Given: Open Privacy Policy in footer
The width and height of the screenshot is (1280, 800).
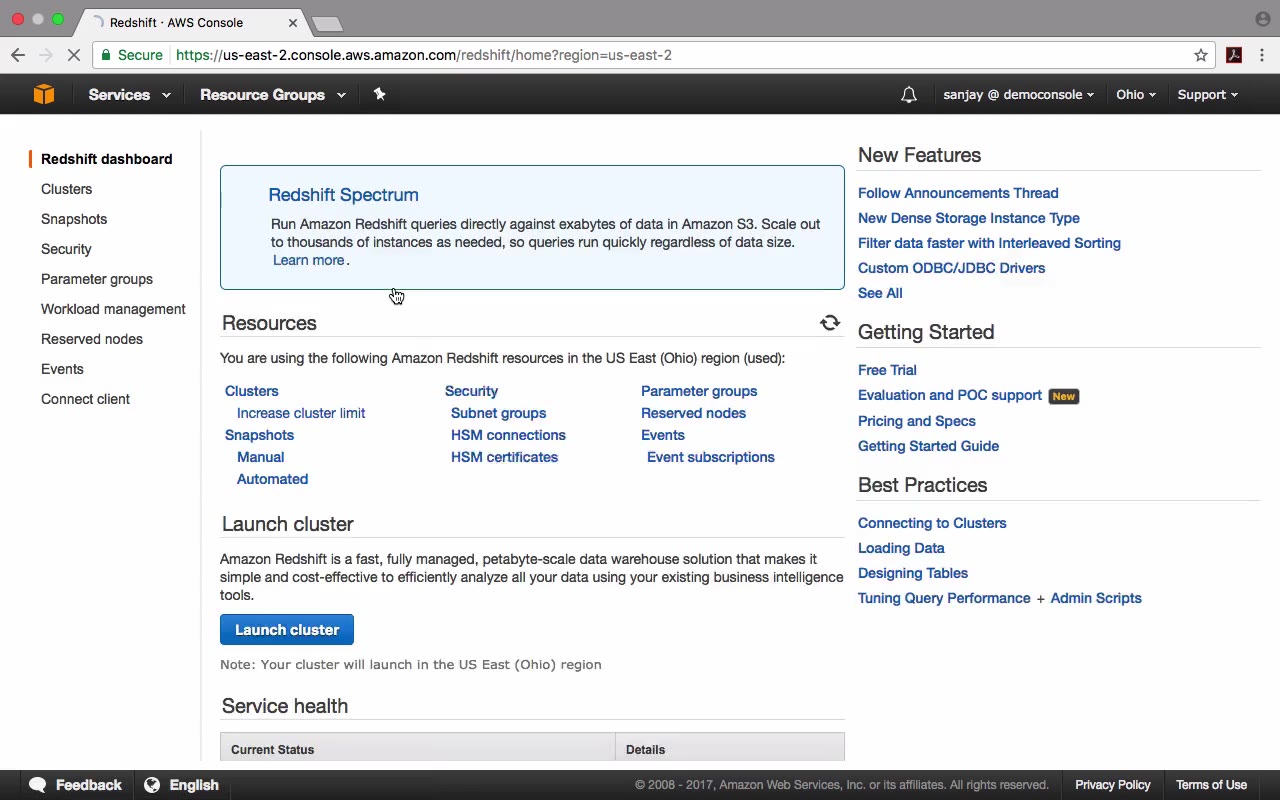Looking at the screenshot, I should point(1113,785).
